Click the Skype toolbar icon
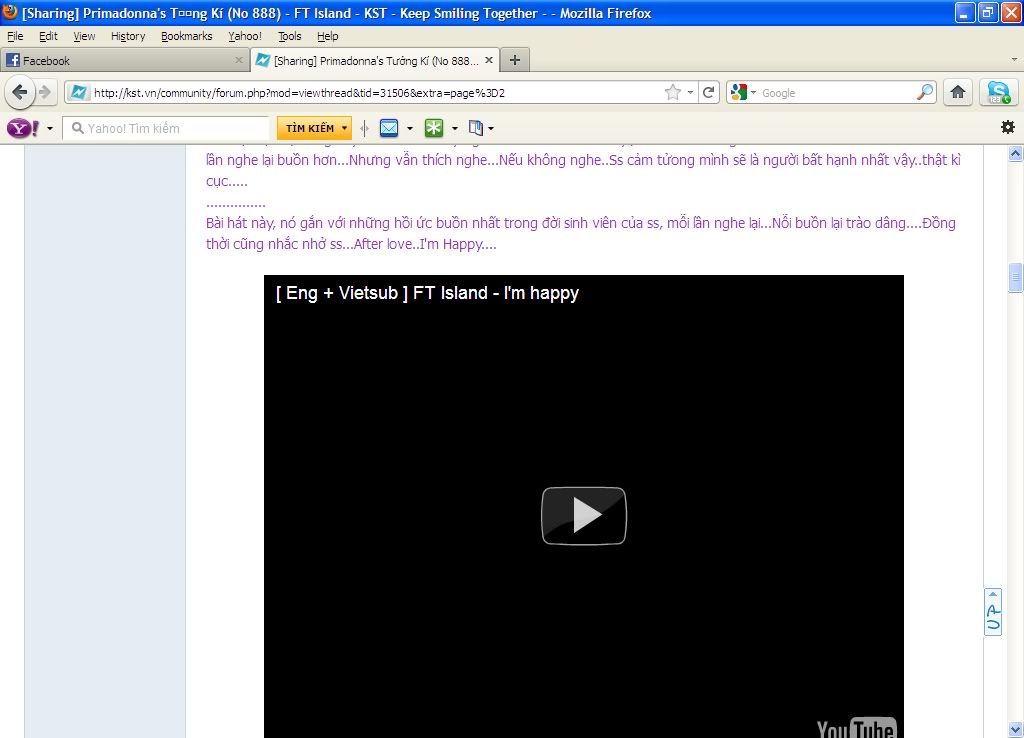Screen dimensions: 1024x738 click(x=998, y=92)
